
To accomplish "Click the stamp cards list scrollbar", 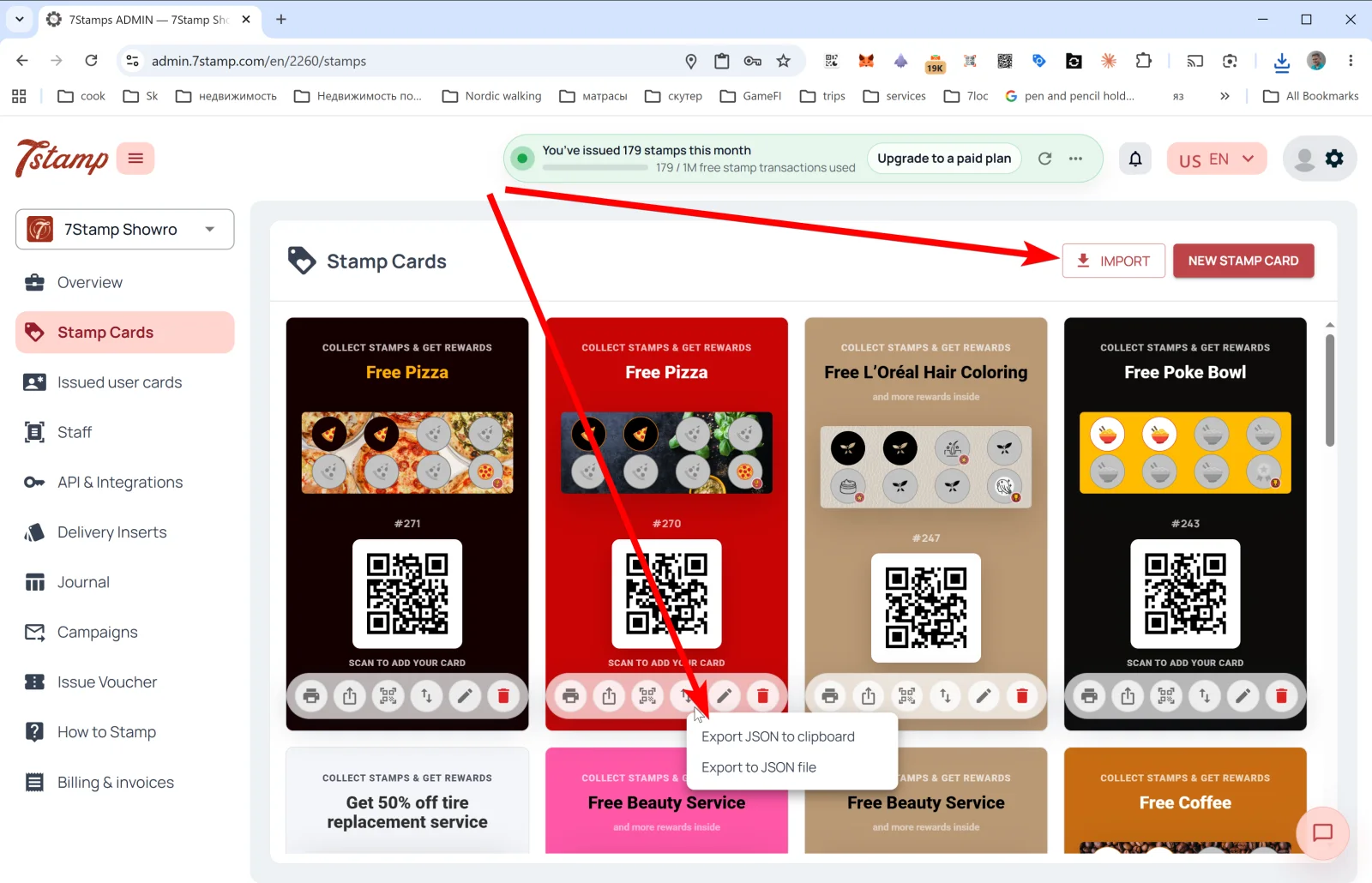I will 1330,390.
